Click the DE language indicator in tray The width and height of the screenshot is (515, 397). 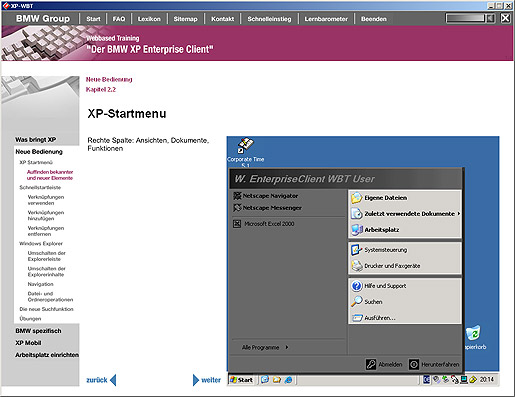426,379
